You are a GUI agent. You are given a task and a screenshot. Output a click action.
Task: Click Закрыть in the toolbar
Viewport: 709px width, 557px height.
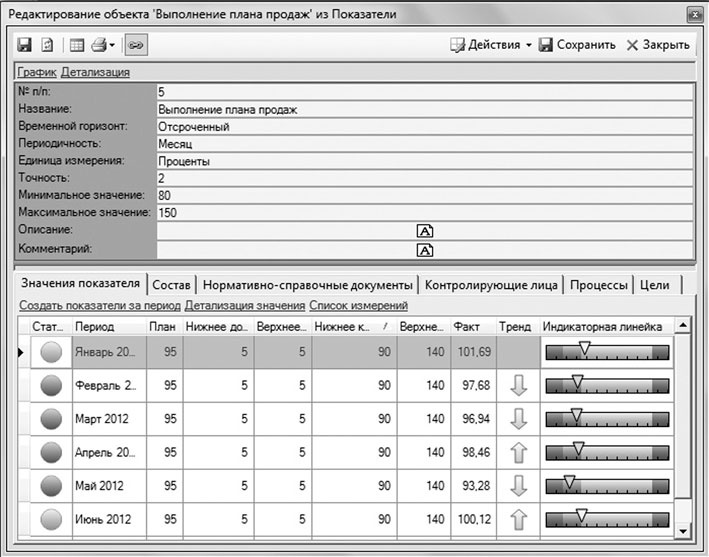(x=657, y=45)
